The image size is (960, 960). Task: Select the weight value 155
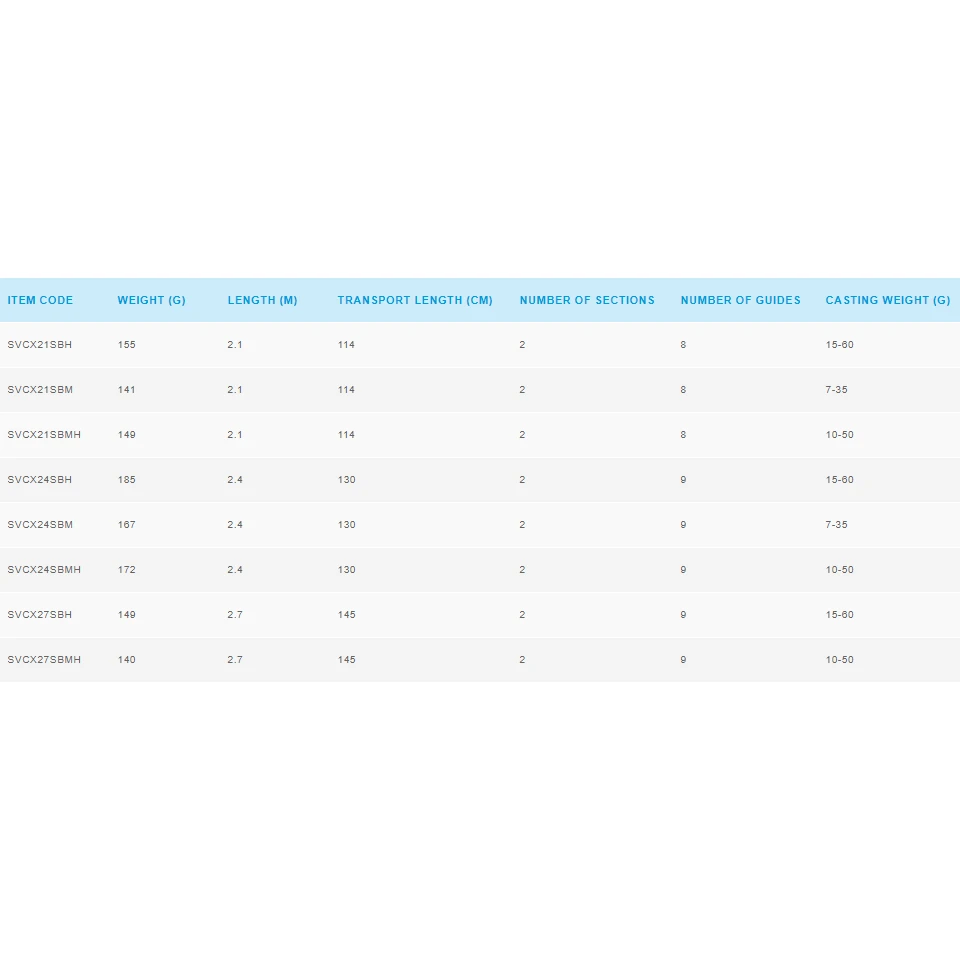point(127,345)
